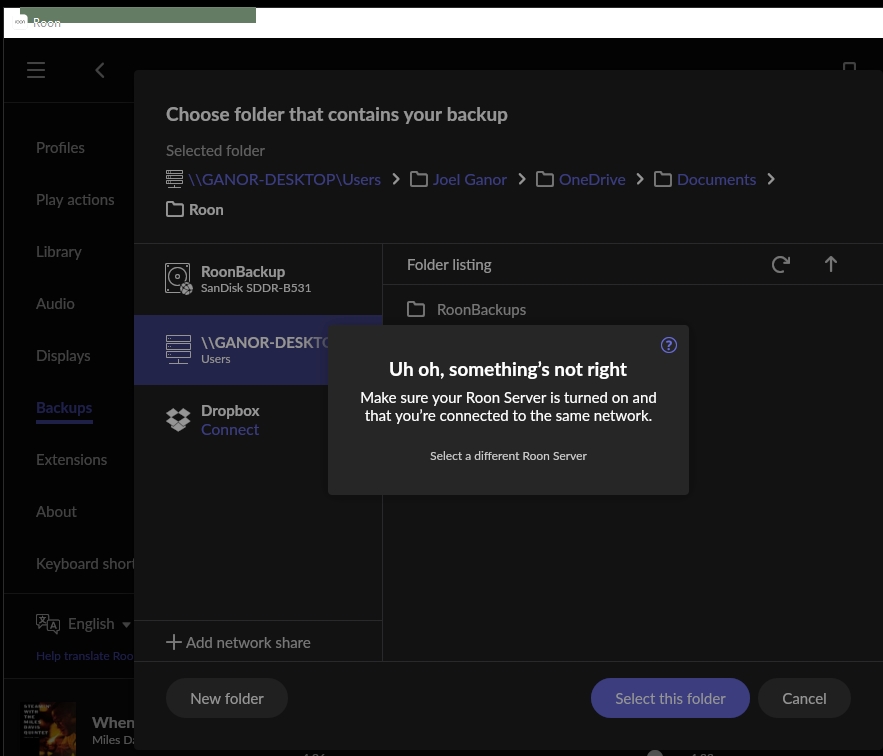Navigate to Joel Ganor folder breadcrumb
This screenshot has height=756, width=883.
pyautogui.click(x=470, y=179)
